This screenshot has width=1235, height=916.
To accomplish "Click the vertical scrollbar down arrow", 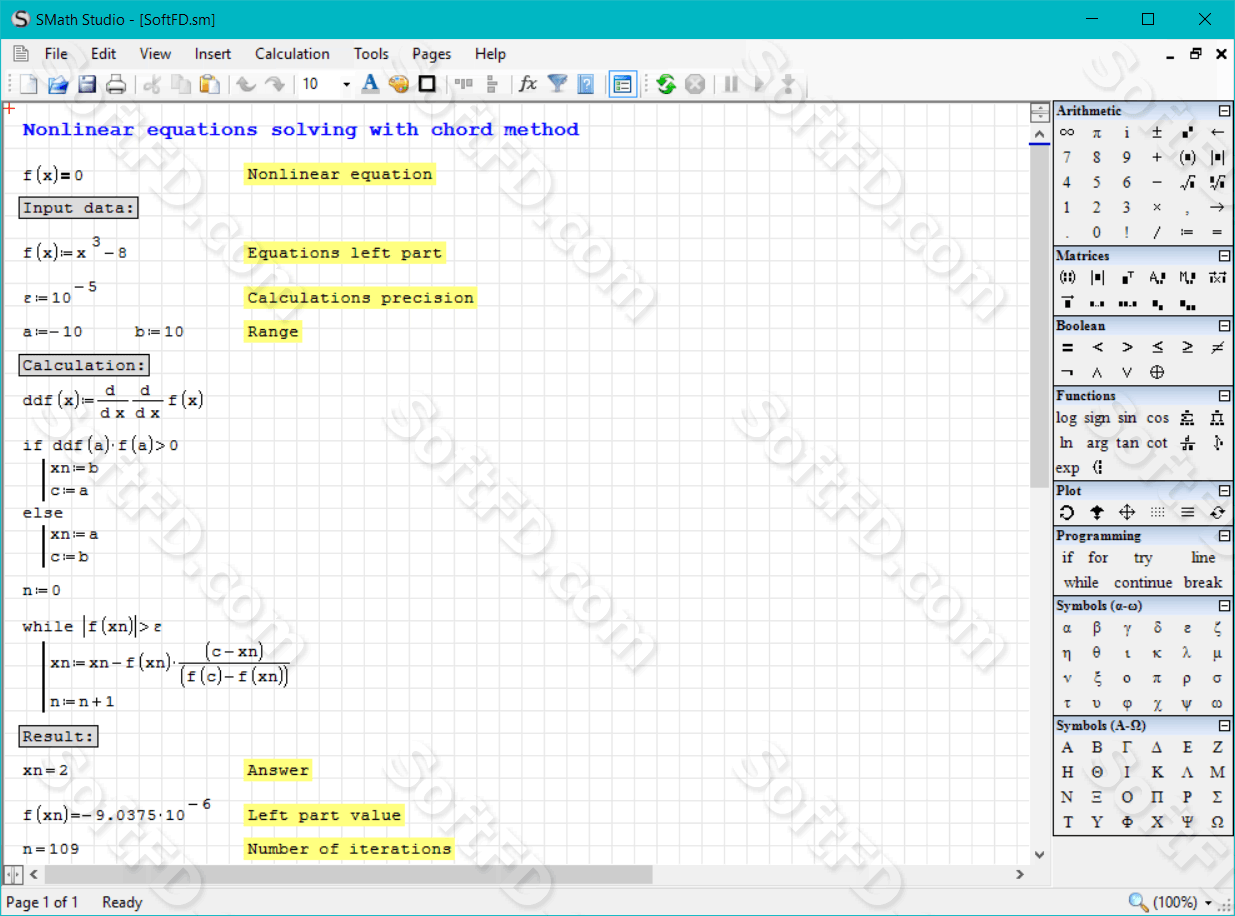I will point(1040,855).
